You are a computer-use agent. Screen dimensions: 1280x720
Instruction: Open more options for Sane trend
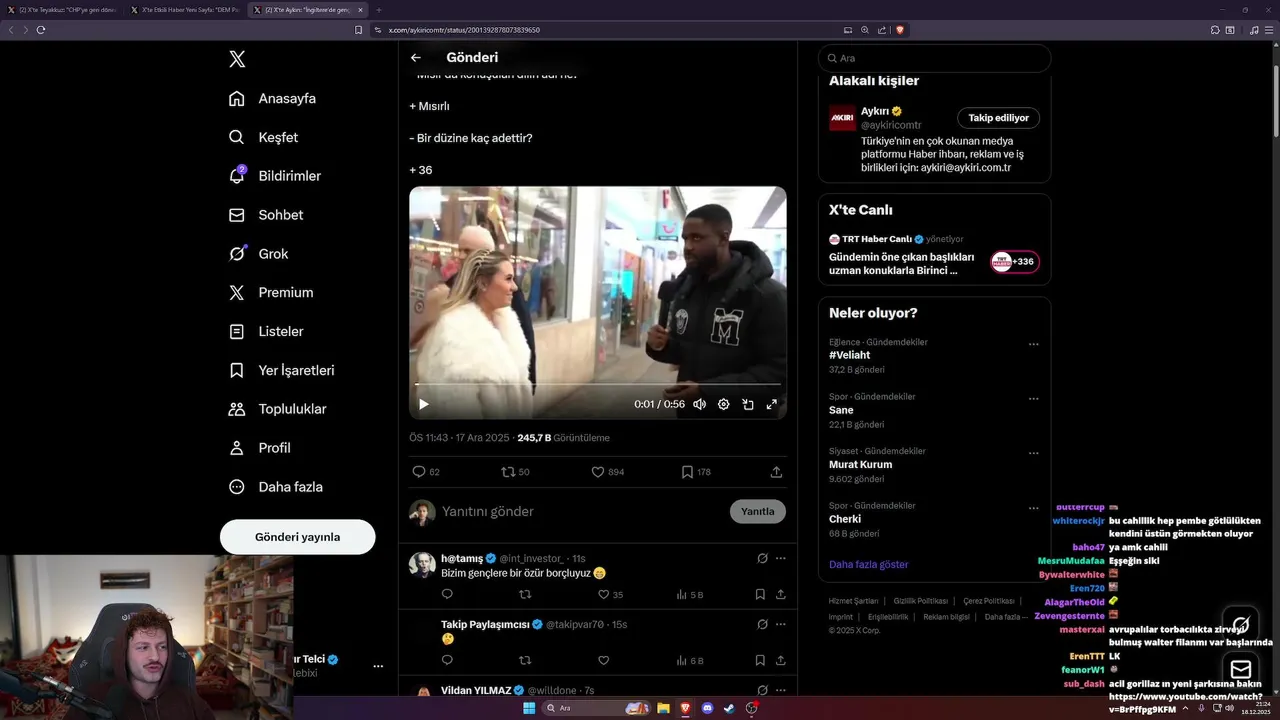pos(1033,398)
